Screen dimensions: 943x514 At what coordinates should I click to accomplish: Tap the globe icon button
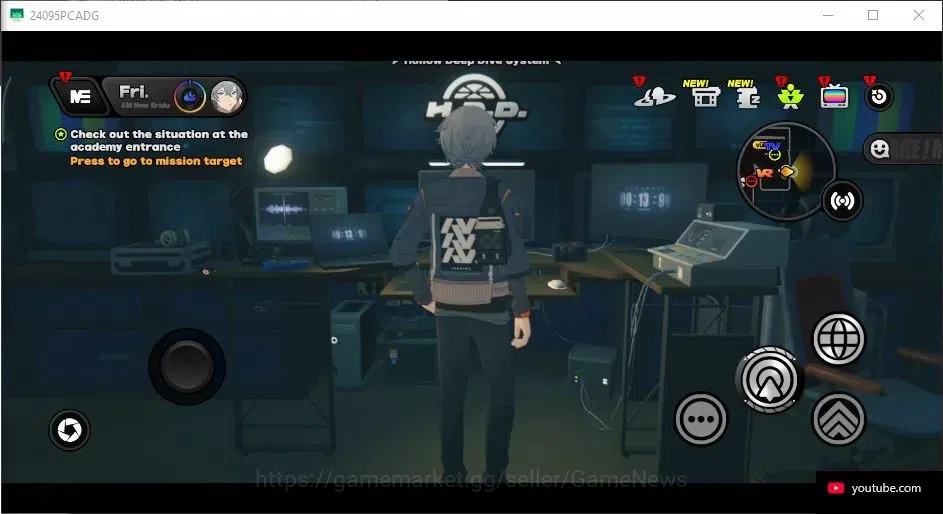838,338
